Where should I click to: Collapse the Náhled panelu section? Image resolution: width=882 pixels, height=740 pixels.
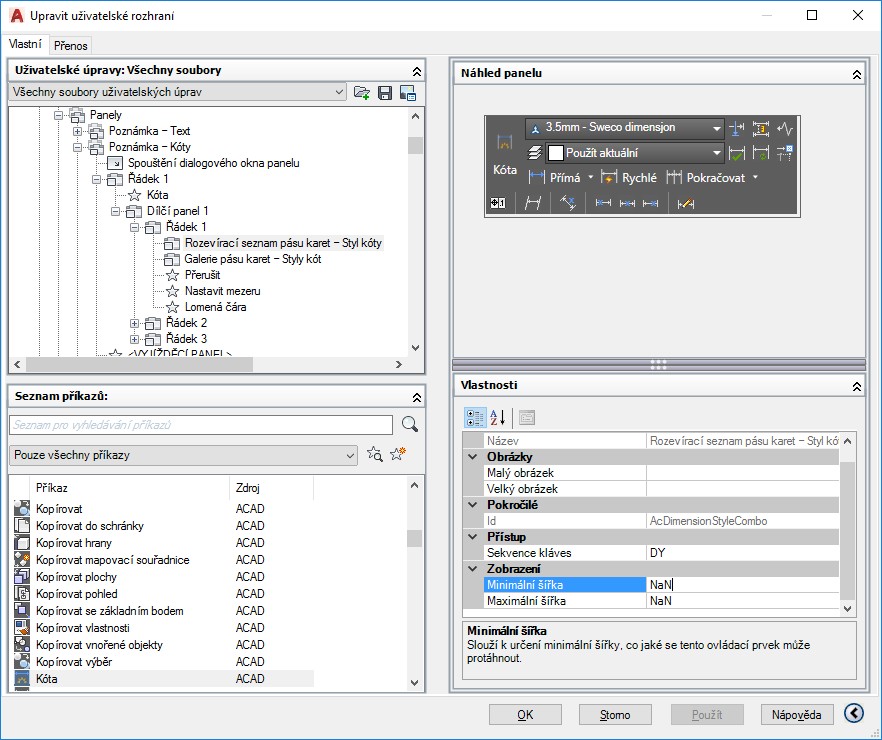(x=856, y=74)
